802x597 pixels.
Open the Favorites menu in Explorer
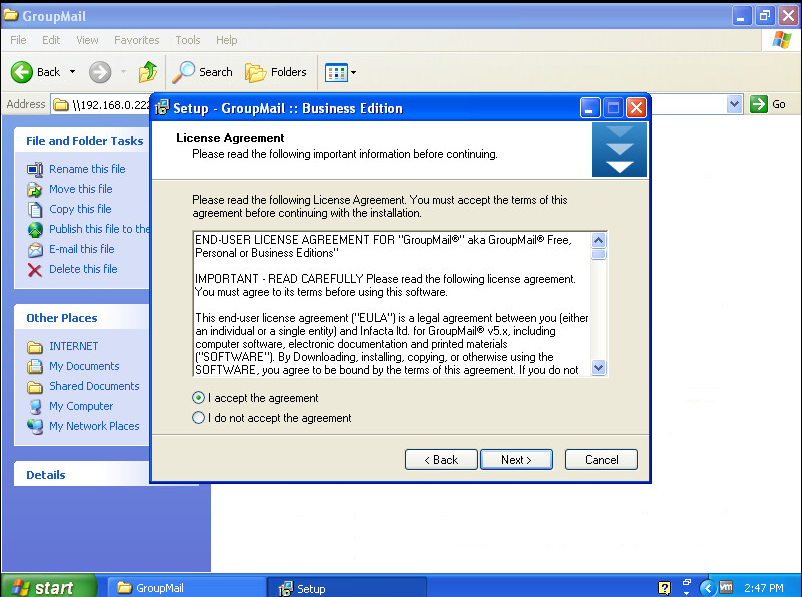coord(137,40)
